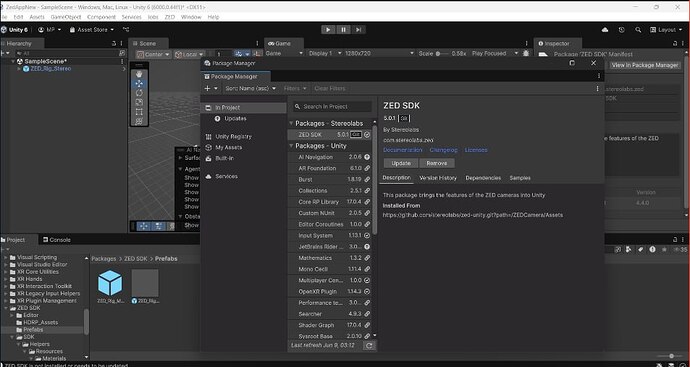Viewport: 690px width, 367px height.
Task: Click the Play button in the toolbar
Action: pos(328,30)
